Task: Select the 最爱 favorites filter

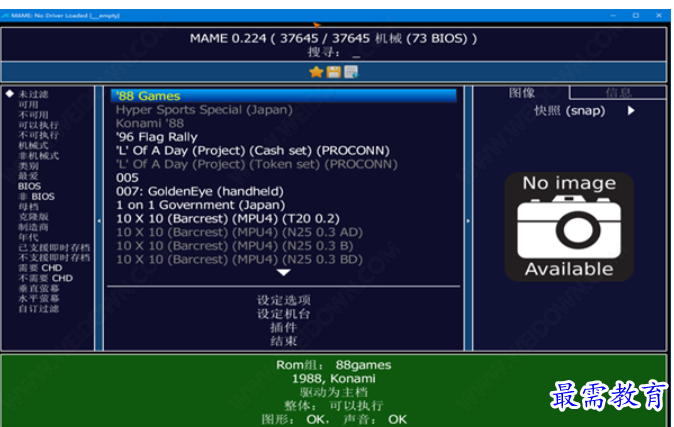Action: pyautogui.click(x=28, y=176)
